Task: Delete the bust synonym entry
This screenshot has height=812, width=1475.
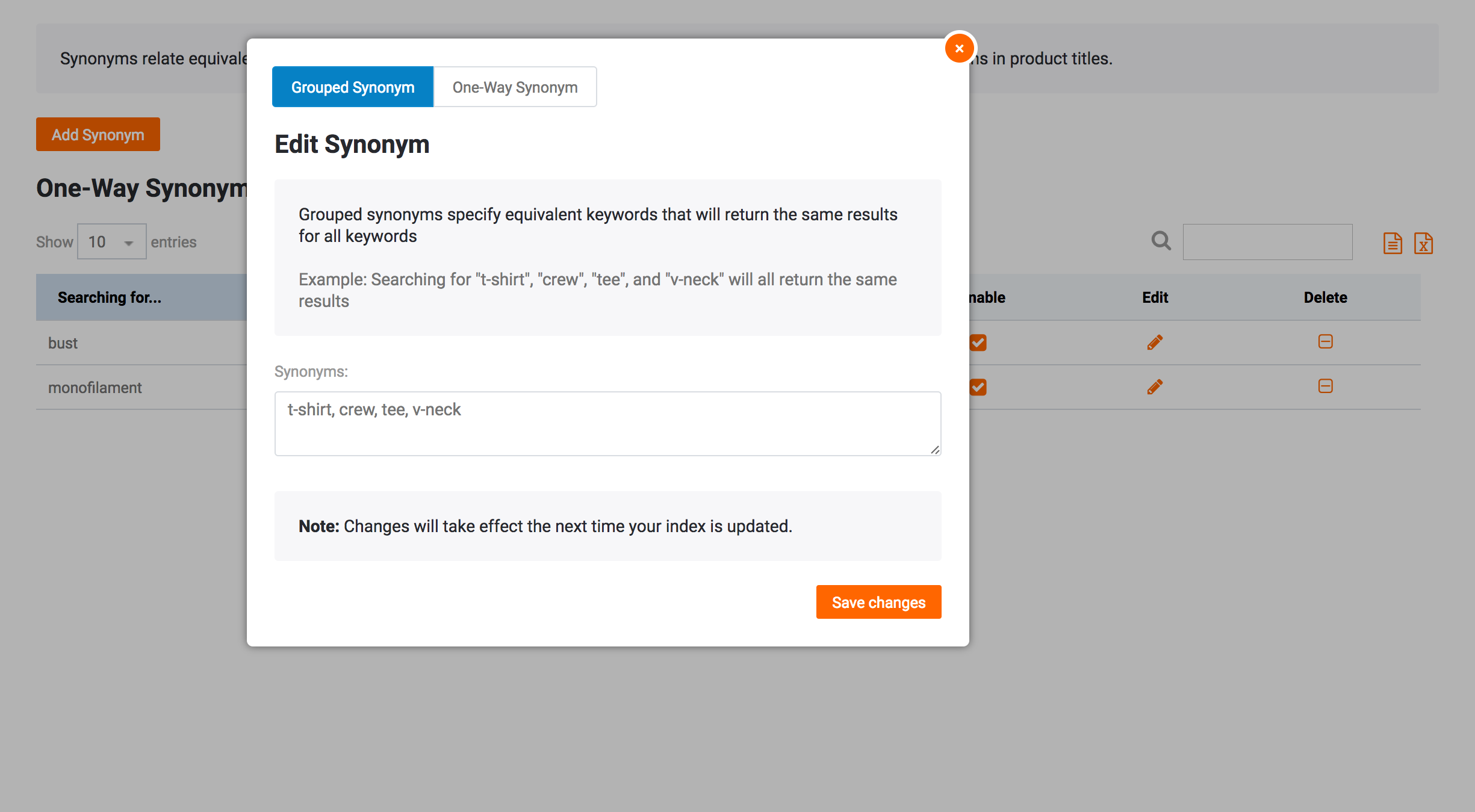Action: pos(1325,342)
